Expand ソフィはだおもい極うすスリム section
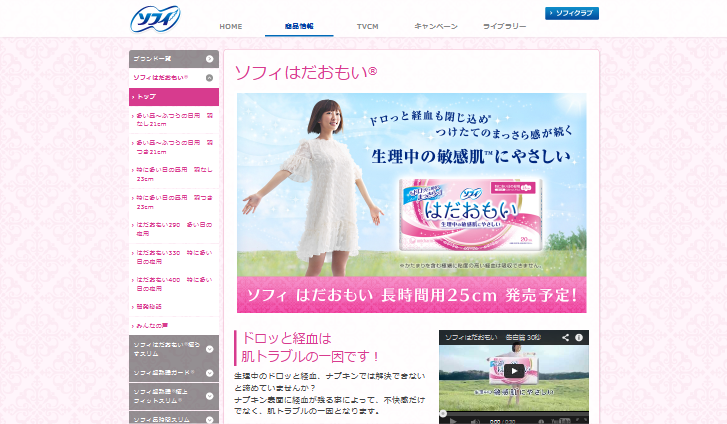The image size is (727, 424). [x=174, y=349]
